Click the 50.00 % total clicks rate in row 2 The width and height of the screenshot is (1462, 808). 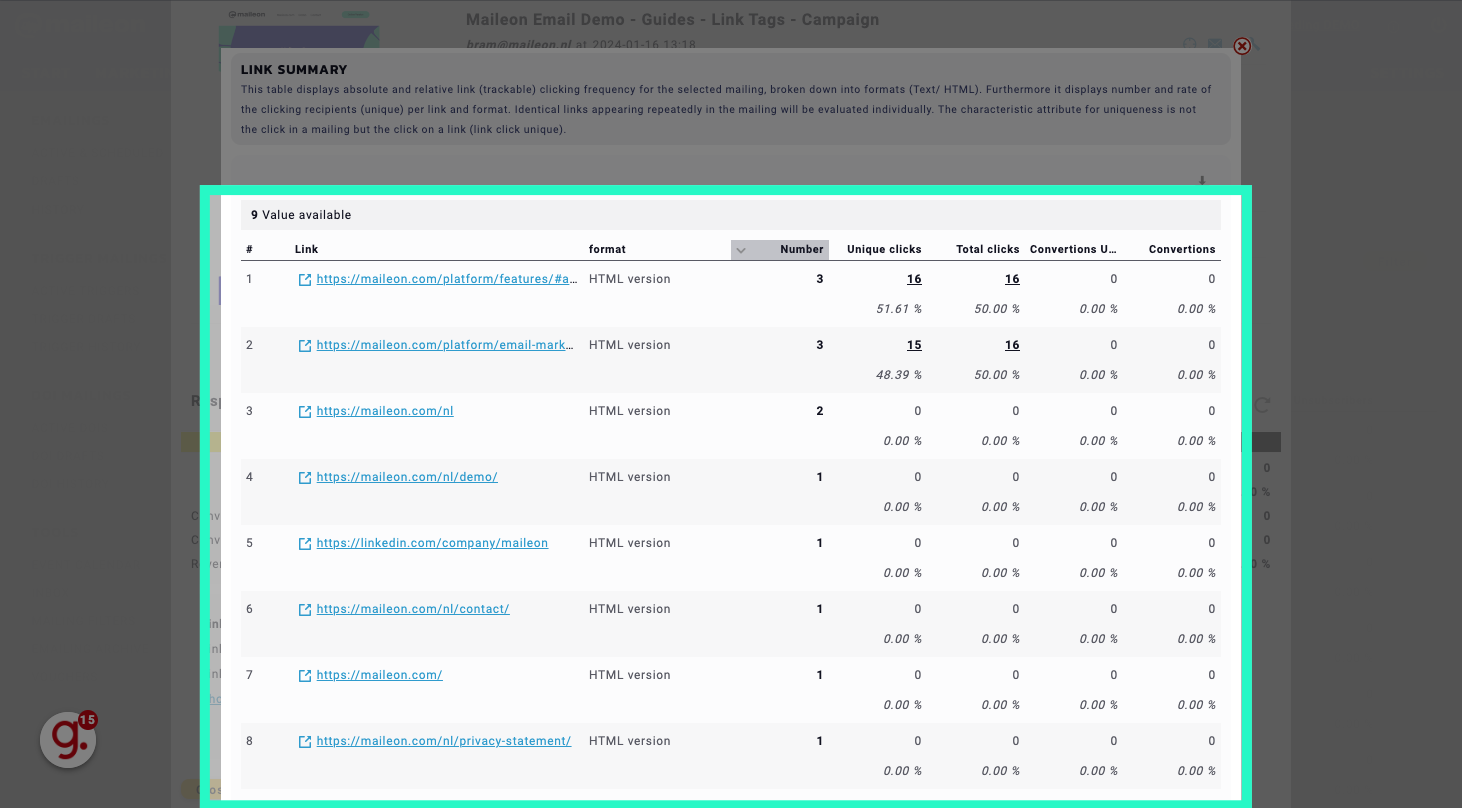coord(997,375)
